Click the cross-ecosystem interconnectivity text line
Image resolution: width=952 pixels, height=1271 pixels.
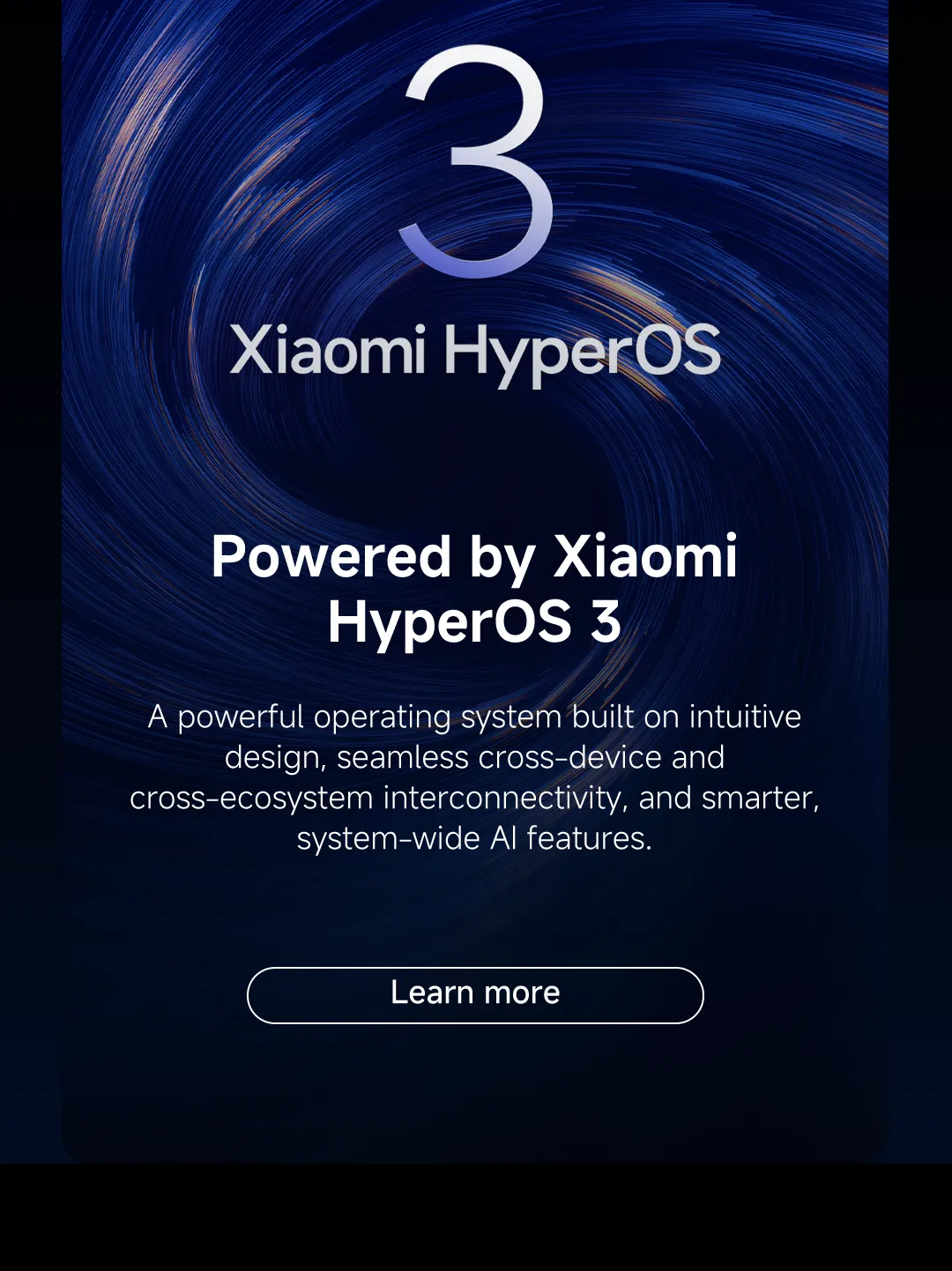pos(474,798)
